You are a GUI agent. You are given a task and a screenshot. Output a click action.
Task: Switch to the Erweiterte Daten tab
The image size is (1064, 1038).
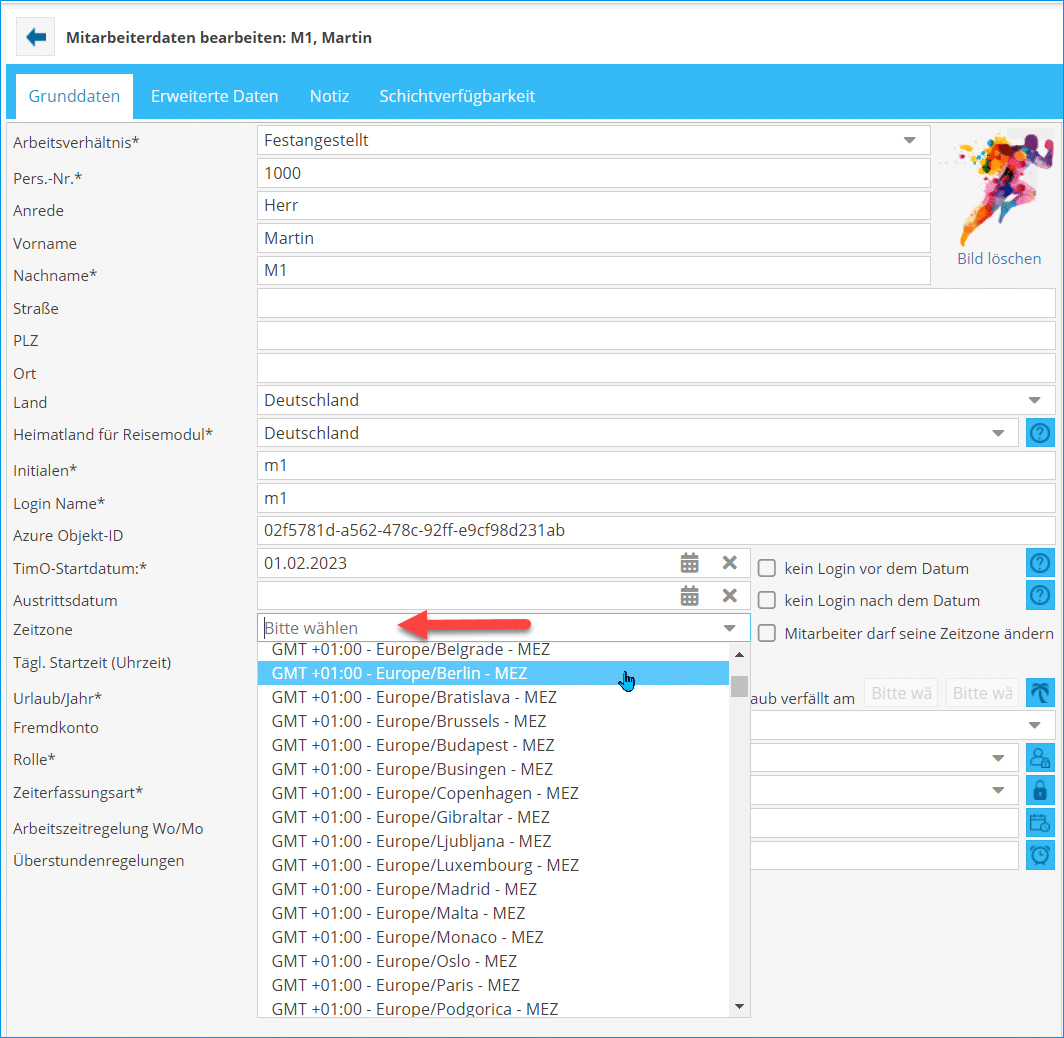pyautogui.click(x=214, y=96)
